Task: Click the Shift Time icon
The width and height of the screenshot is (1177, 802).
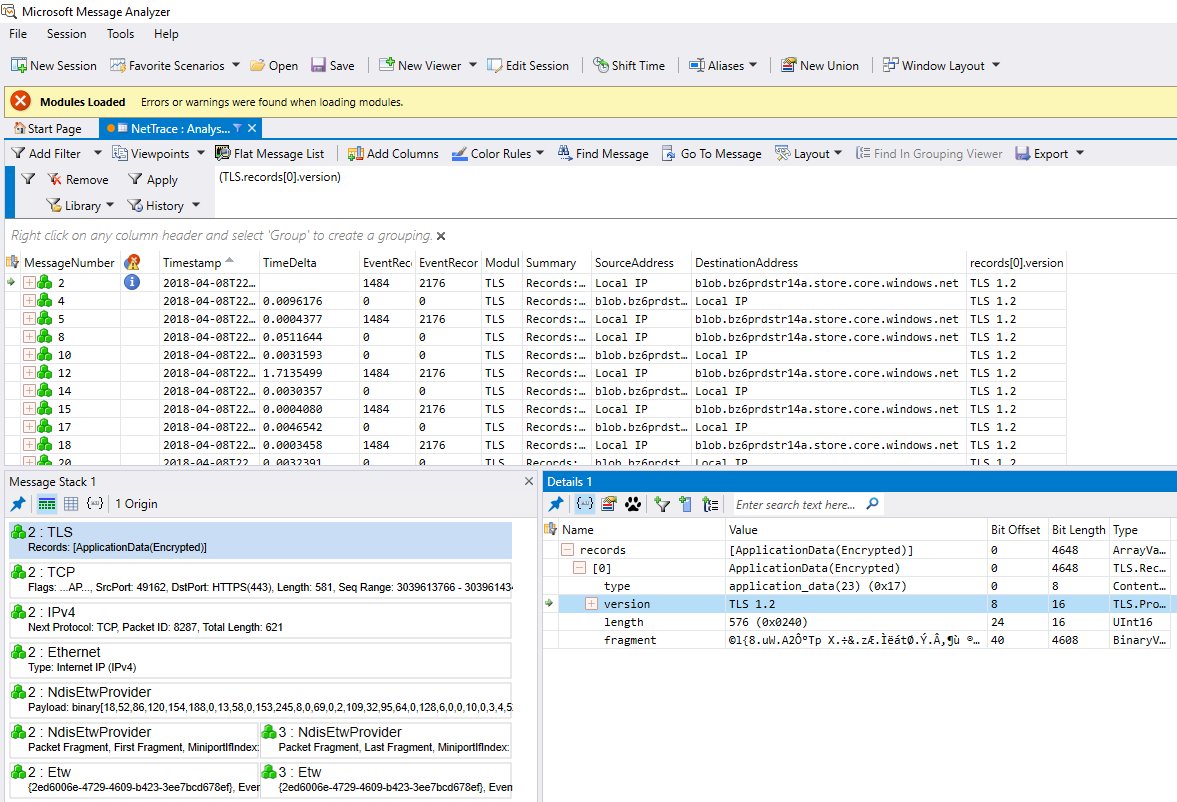Action: pos(601,65)
